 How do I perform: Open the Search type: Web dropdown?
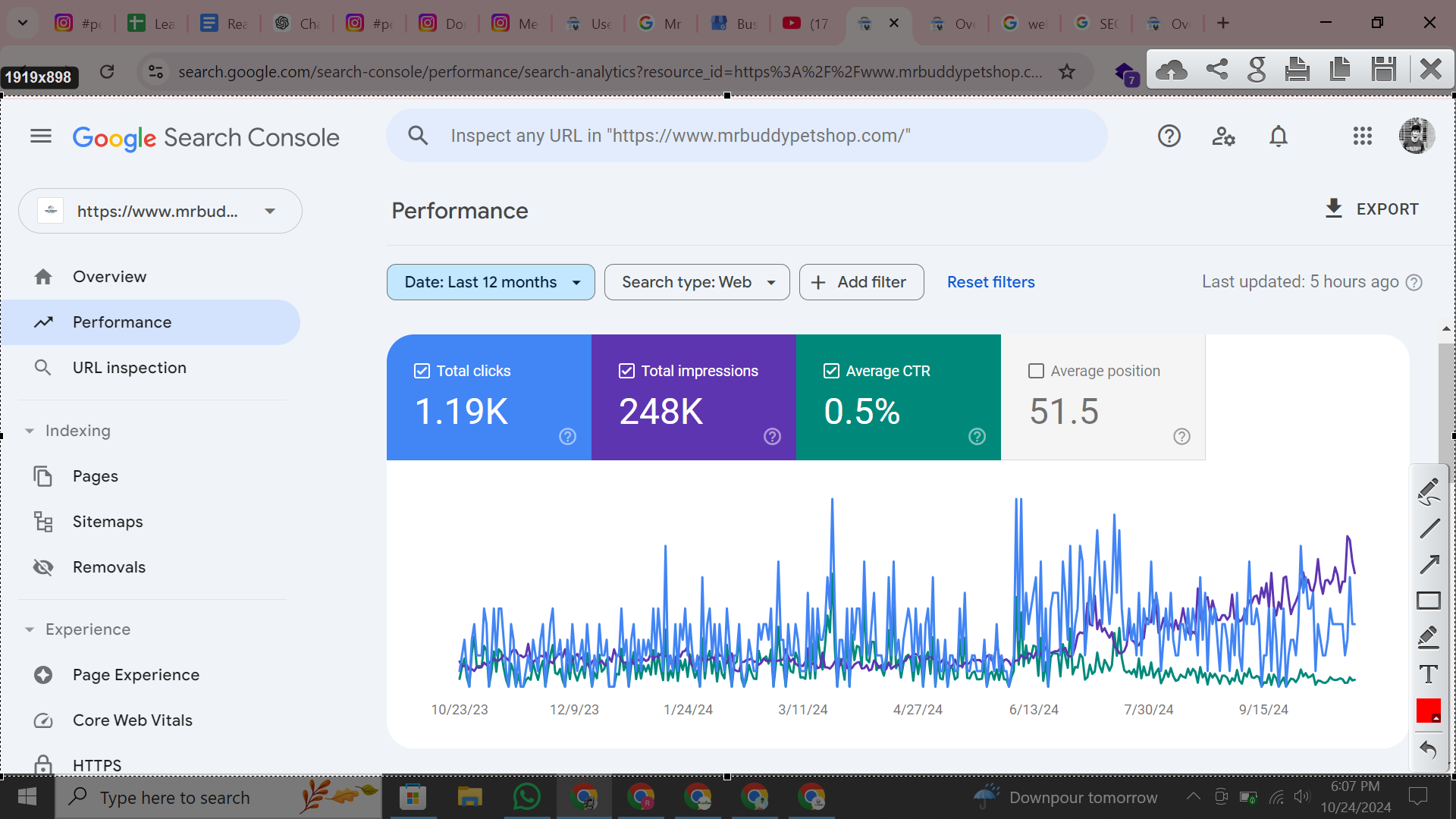click(x=696, y=282)
